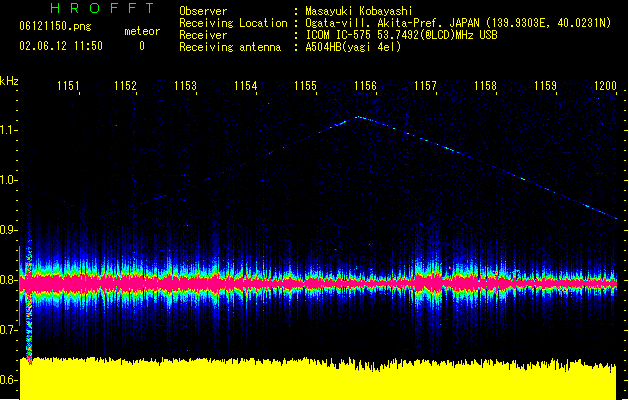
Task: Click the vertical multicolor burst at spectrogram start
Action: [x=29, y=305]
